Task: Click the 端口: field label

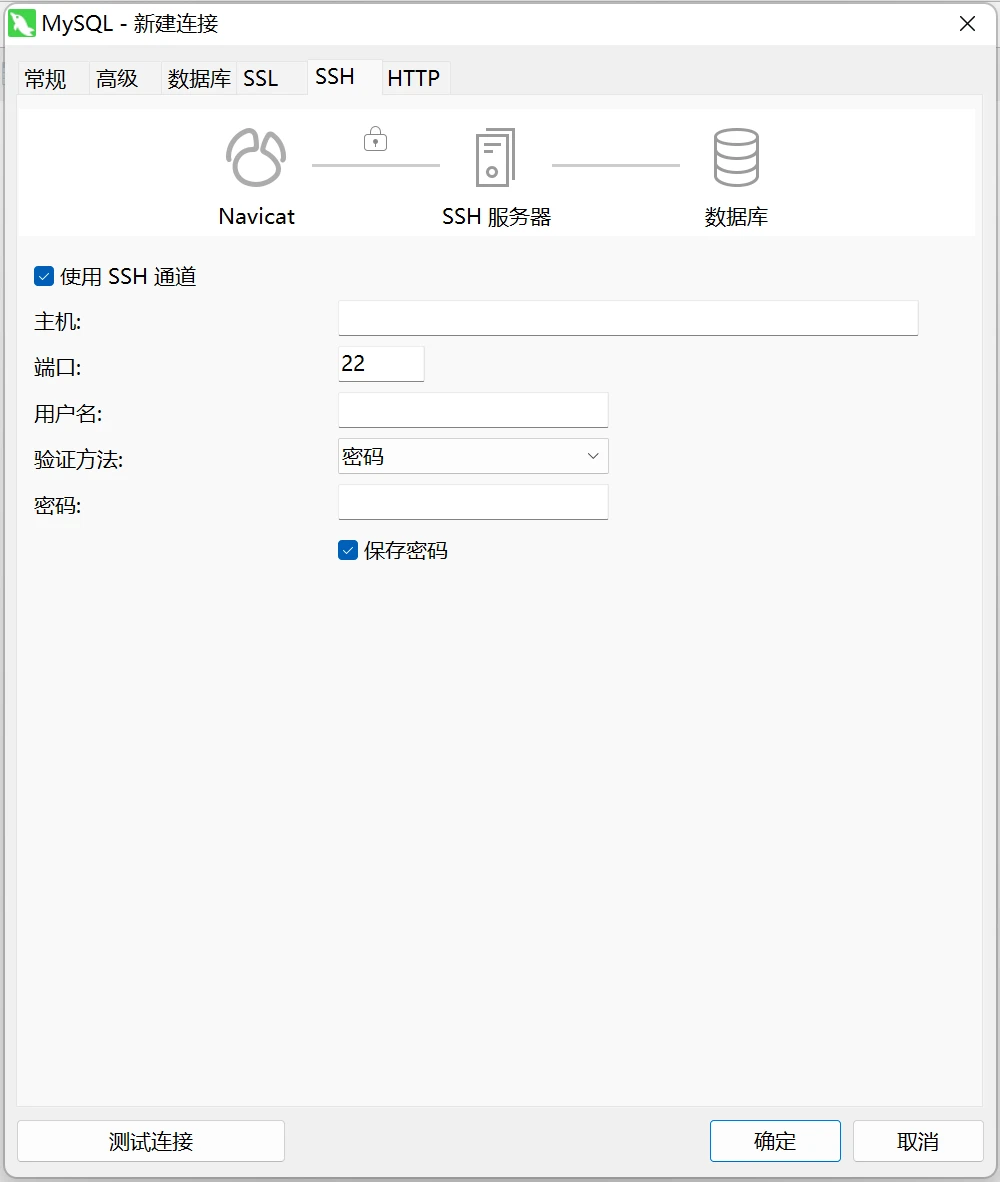Action: click(57, 368)
